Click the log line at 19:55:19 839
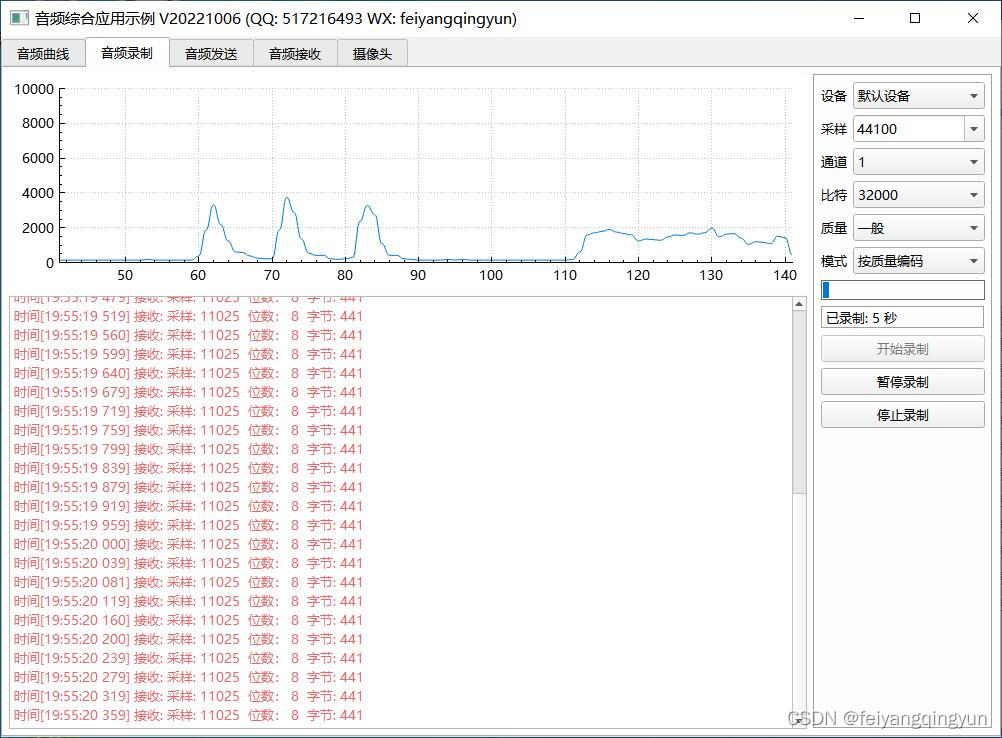The height and width of the screenshot is (738, 1002). (x=189, y=468)
